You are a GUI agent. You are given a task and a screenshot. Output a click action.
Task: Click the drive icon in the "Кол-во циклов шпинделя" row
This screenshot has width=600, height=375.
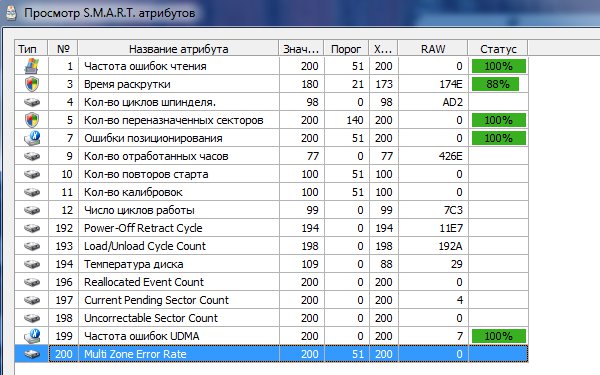tap(32, 102)
